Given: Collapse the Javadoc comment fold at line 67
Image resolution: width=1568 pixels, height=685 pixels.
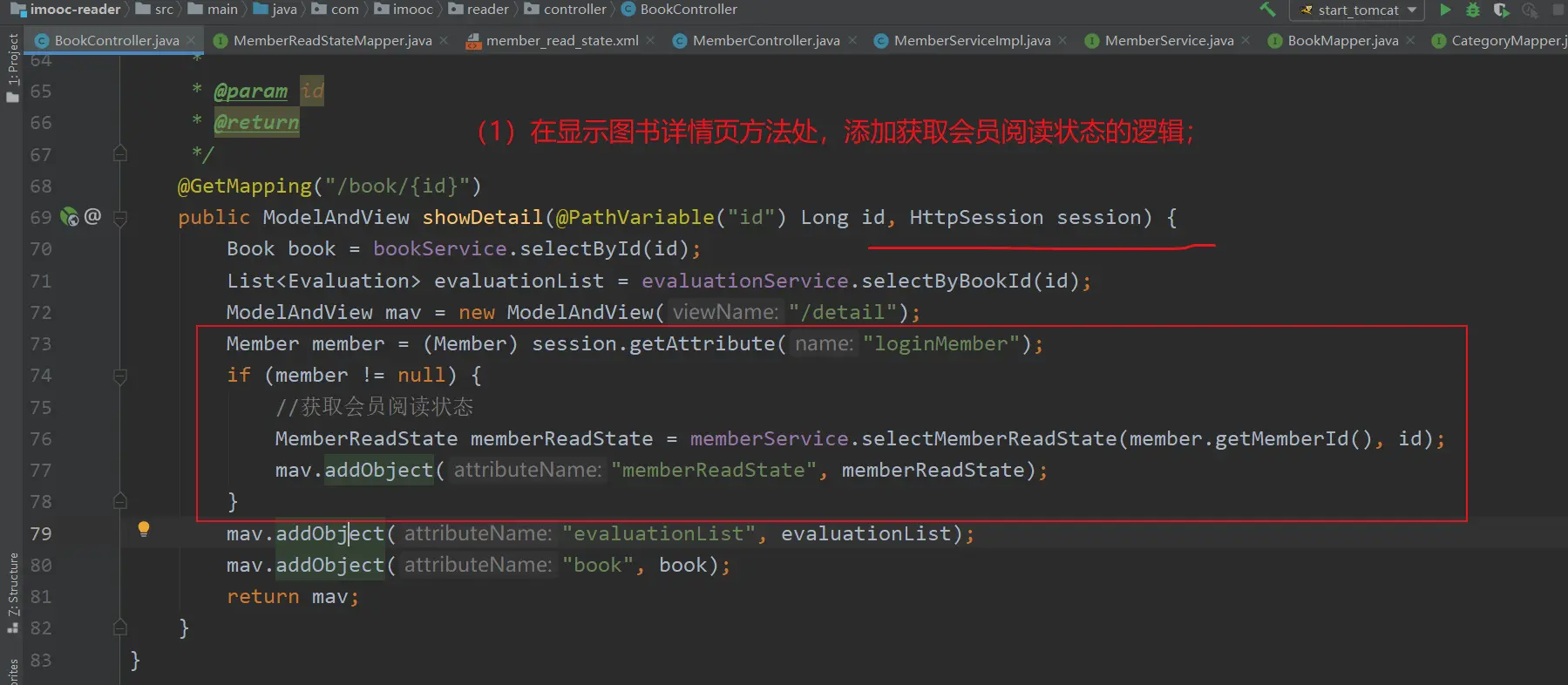Looking at the screenshot, I should (x=120, y=154).
